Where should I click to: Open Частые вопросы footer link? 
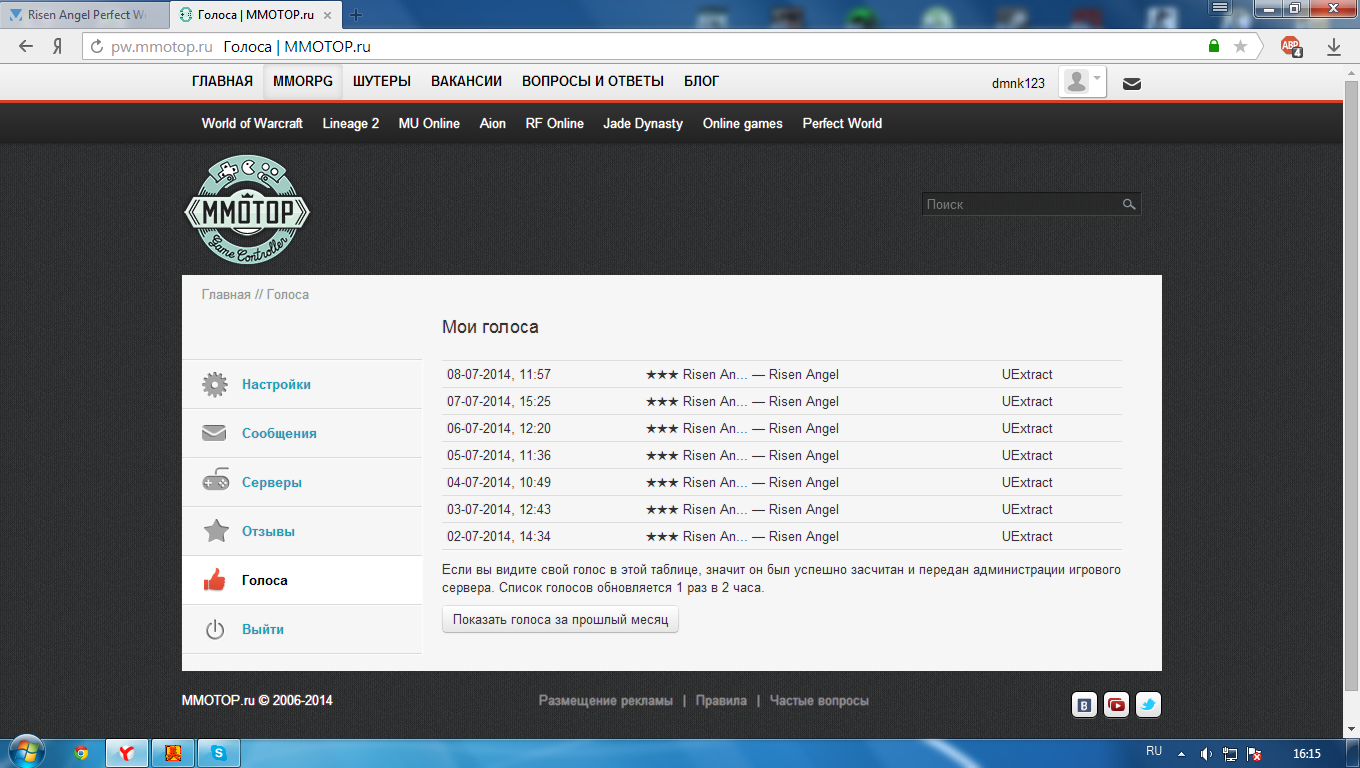pyautogui.click(x=819, y=701)
